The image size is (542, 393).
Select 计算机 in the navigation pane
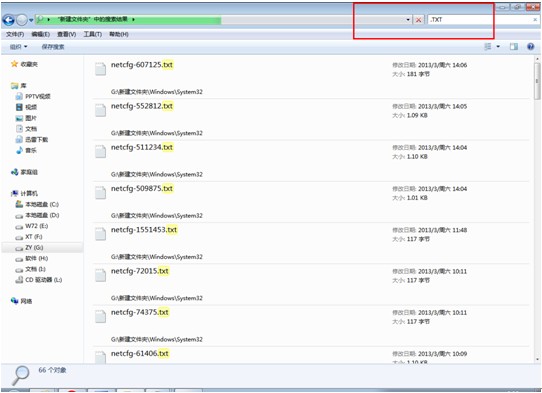pyautogui.click(x=24, y=193)
